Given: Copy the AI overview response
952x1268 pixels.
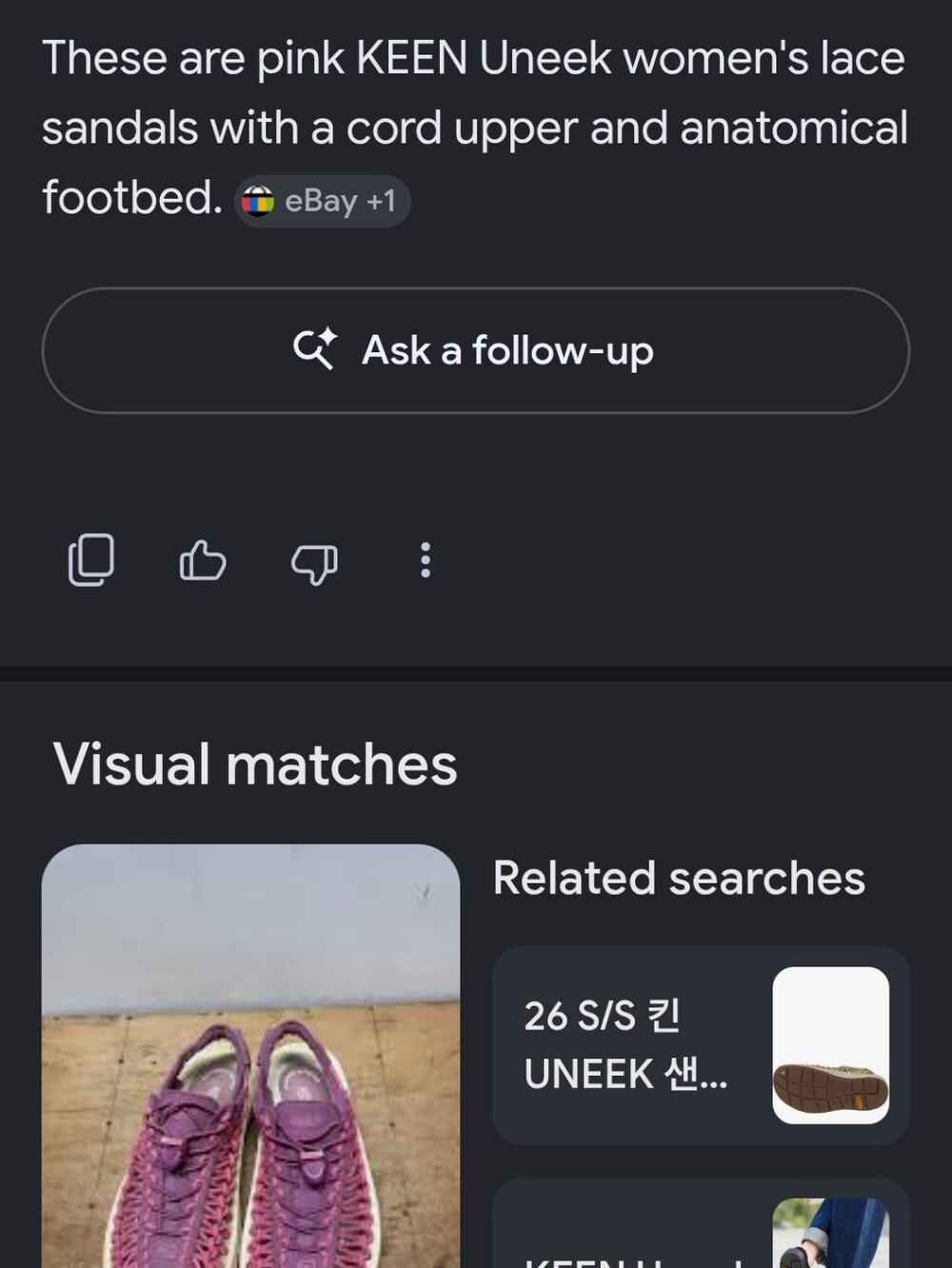Looking at the screenshot, I should pyautogui.click(x=91, y=560).
